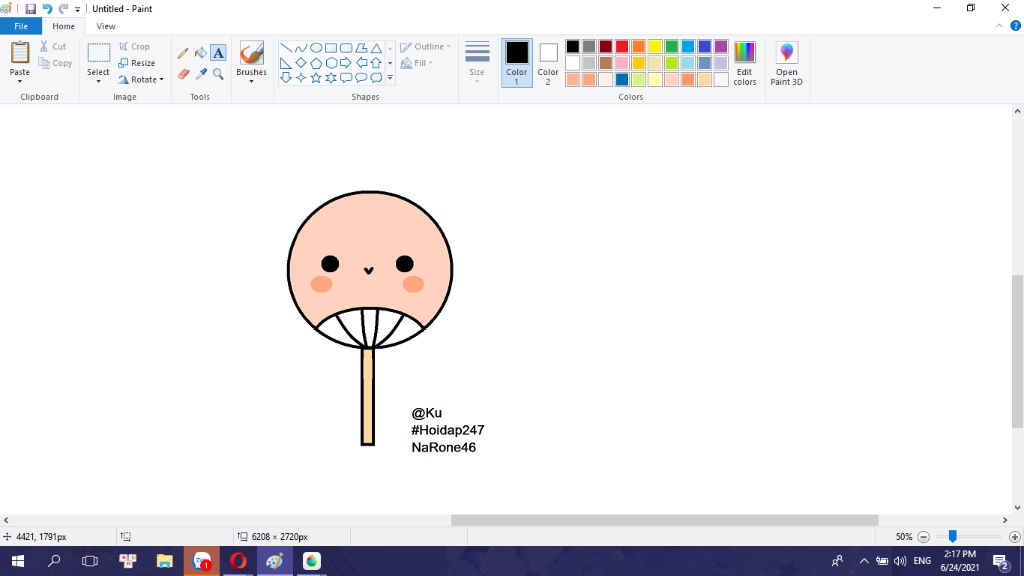
Task: Pick the yellow color swatch
Action: coord(655,46)
